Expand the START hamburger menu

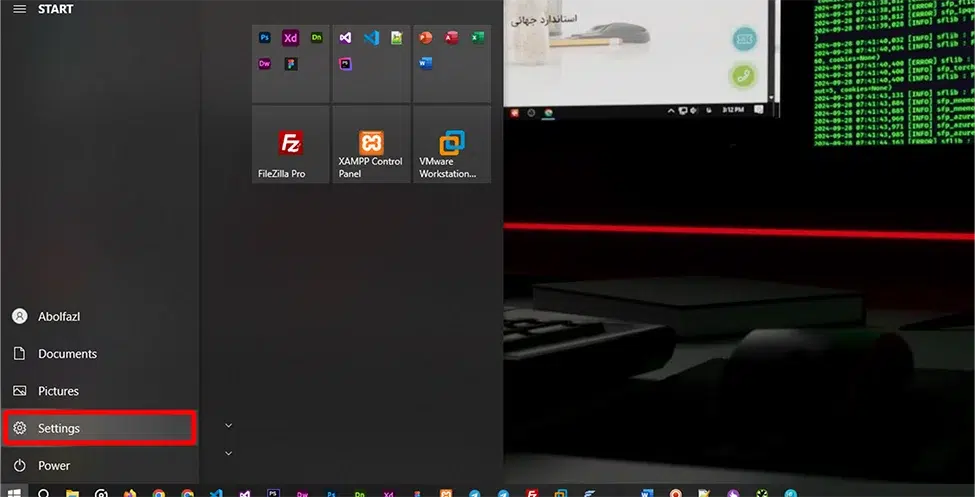[x=19, y=9]
